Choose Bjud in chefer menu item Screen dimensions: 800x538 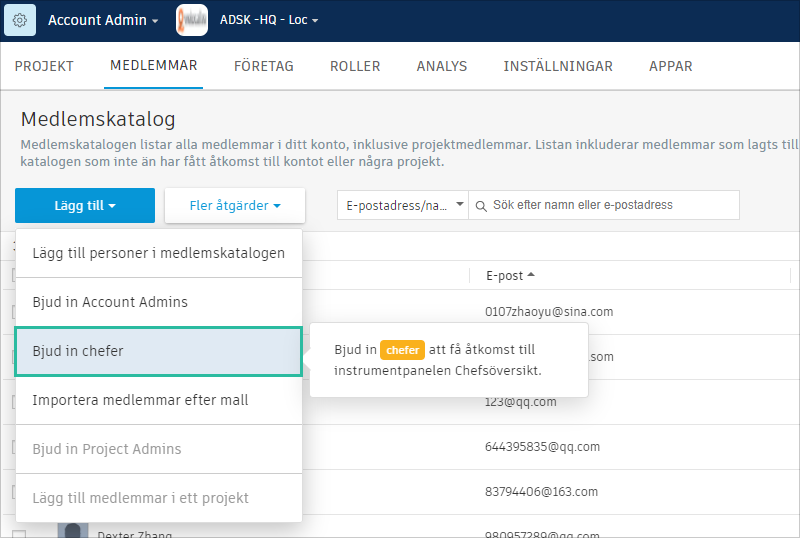159,351
